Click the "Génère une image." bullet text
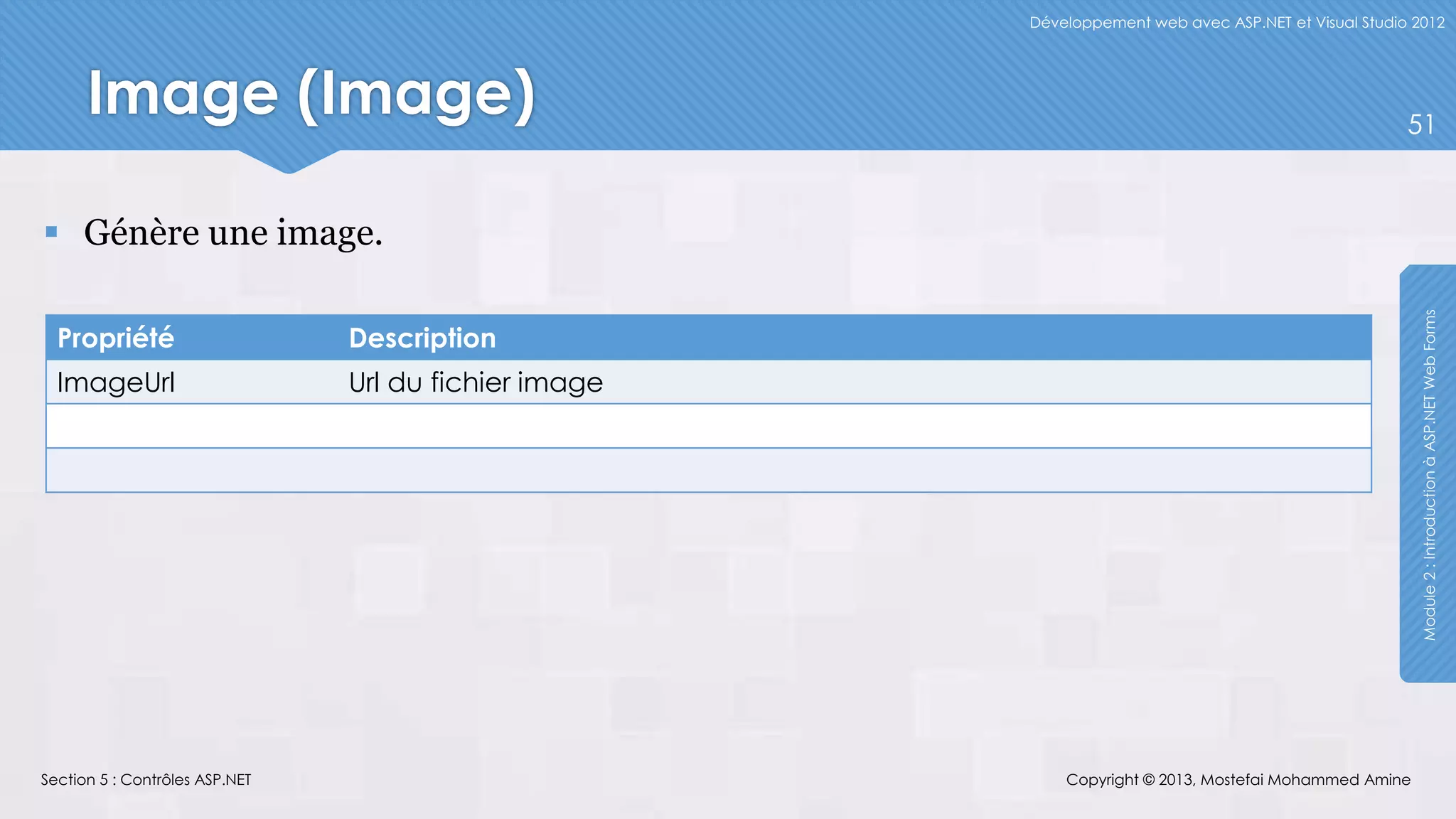 233,232
